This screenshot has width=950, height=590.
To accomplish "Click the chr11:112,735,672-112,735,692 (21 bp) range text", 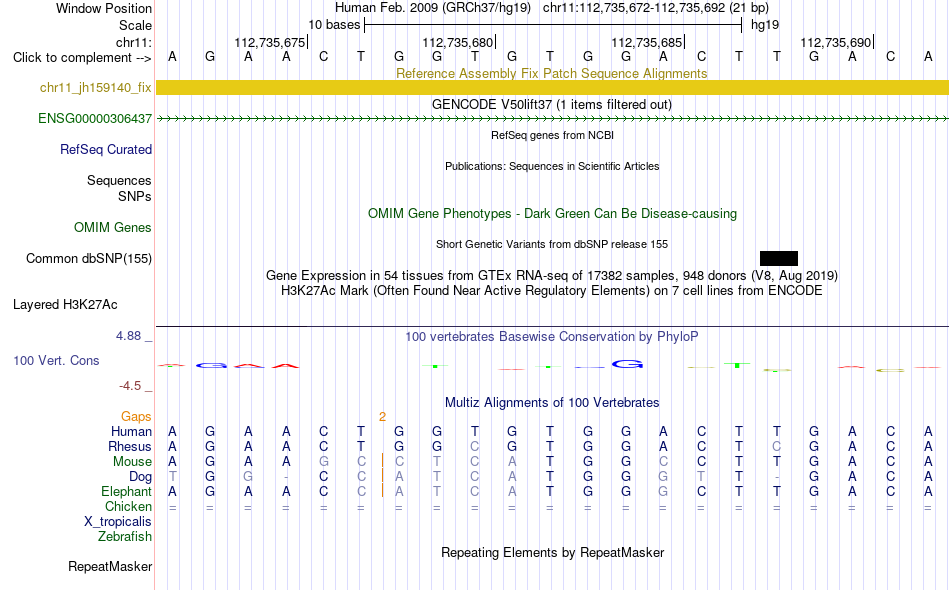I will tap(656, 8).
